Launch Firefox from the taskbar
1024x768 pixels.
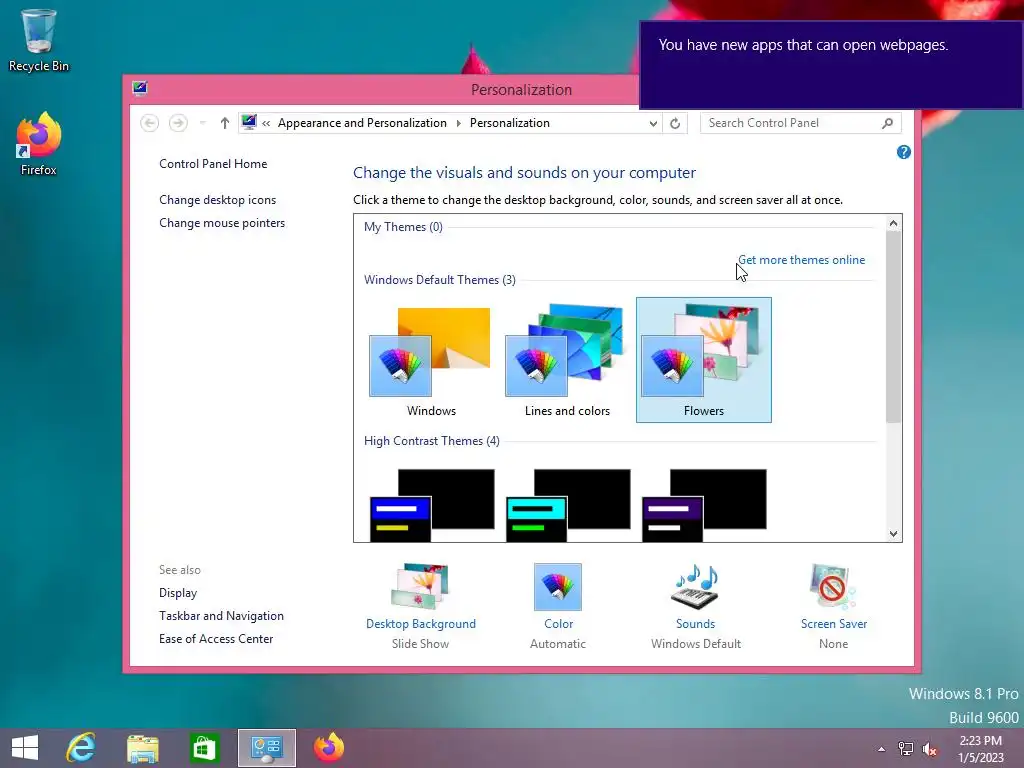[328, 748]
